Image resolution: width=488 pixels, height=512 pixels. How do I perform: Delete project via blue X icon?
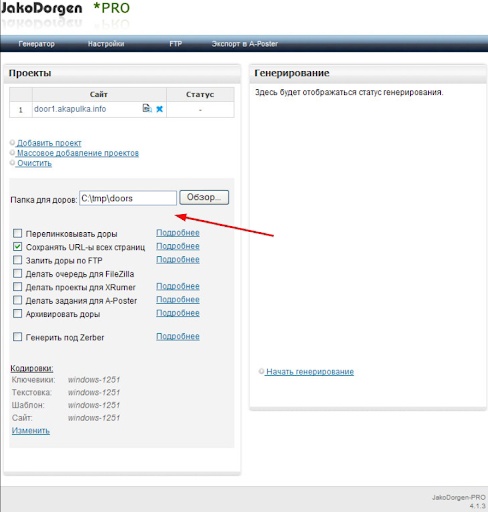(x=160, y=109)
